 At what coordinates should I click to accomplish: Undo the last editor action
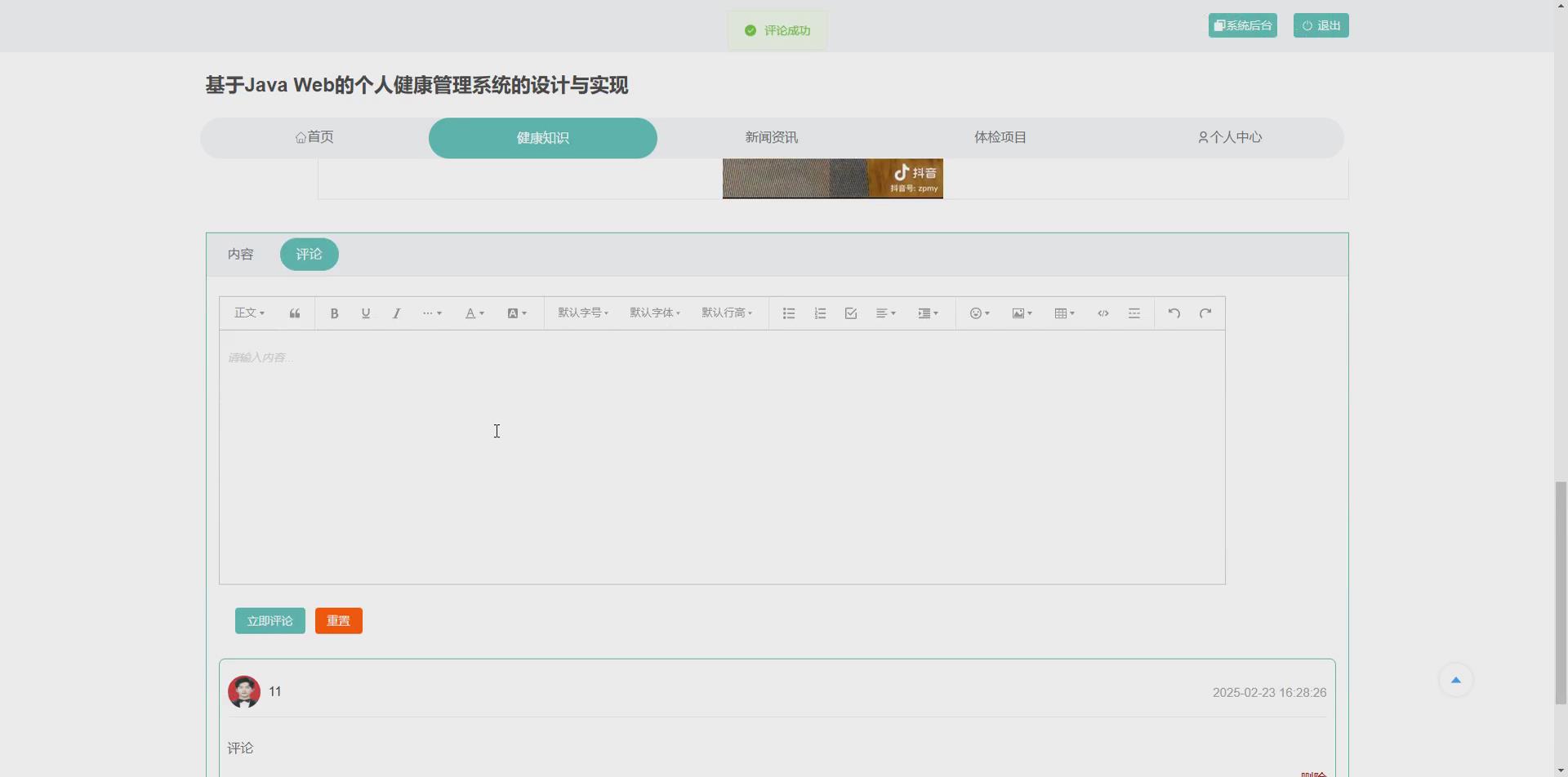point(1174,313)
